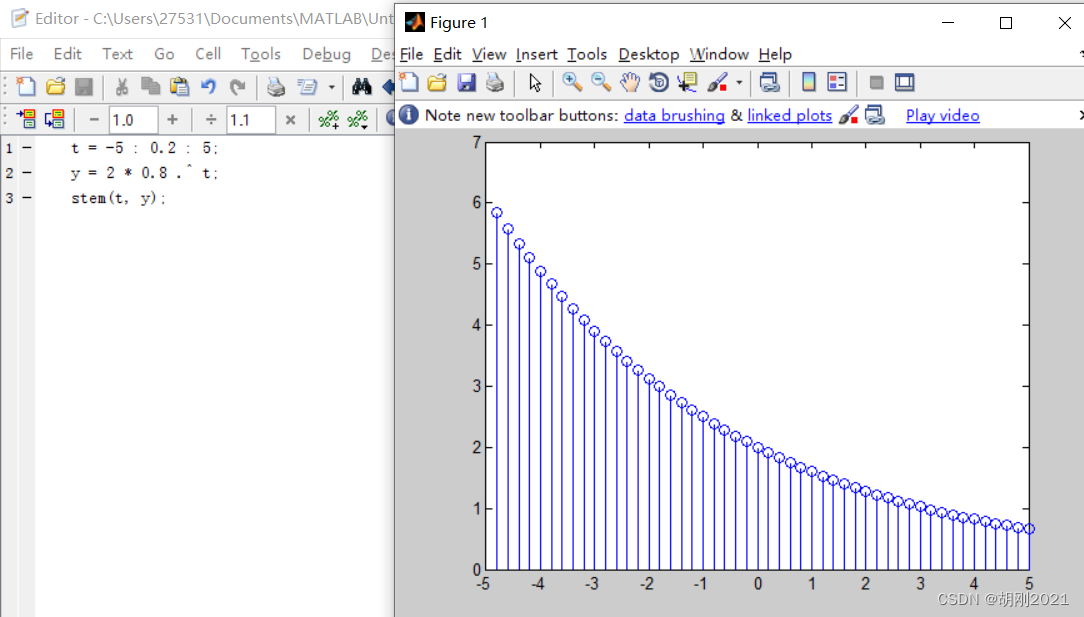
Task: Redo edit in Editor toolbar
Action: [237, 86]
